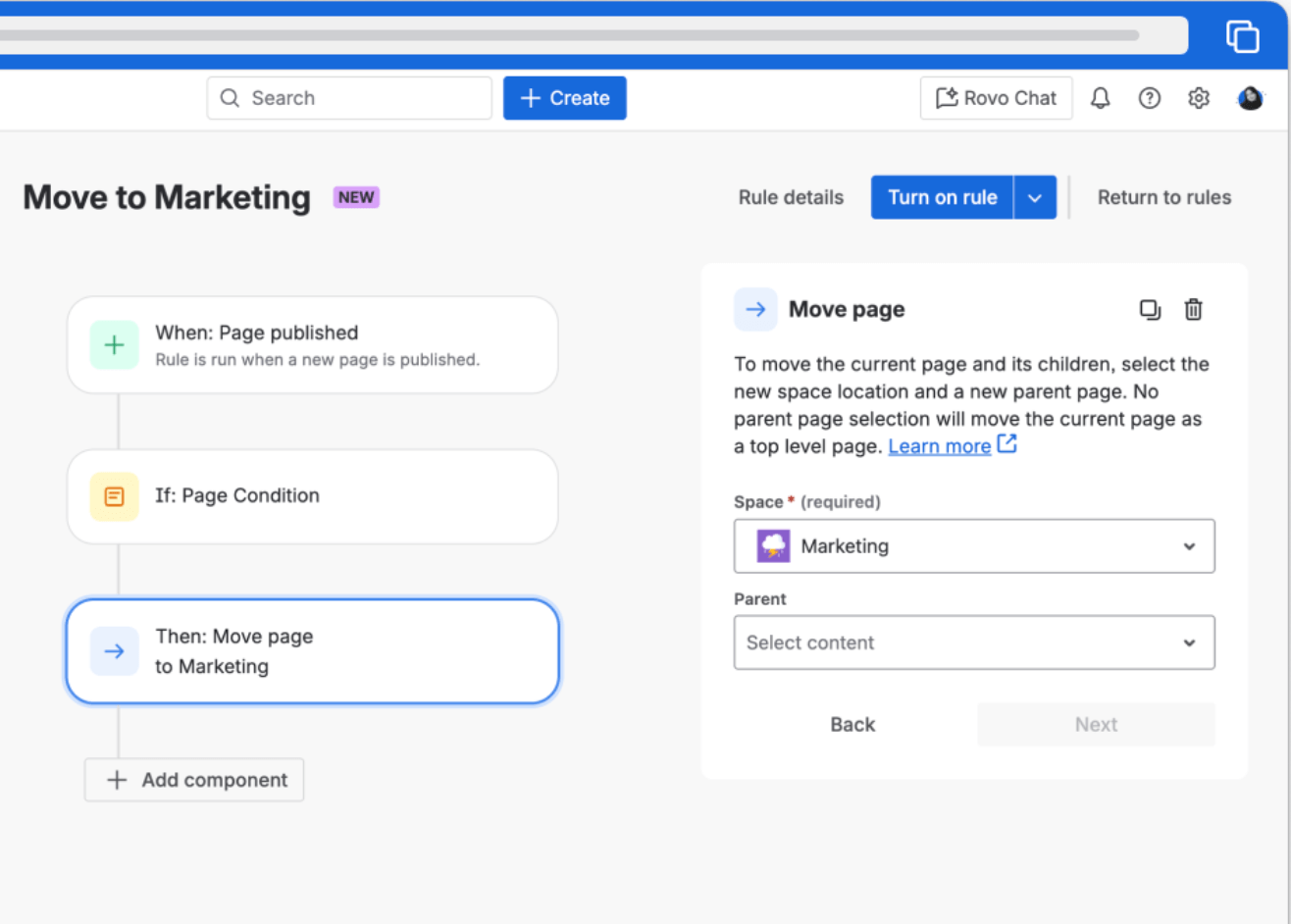The image size is (1291, 924).
Task: Click Return to rules
Action: [1164, 197]
